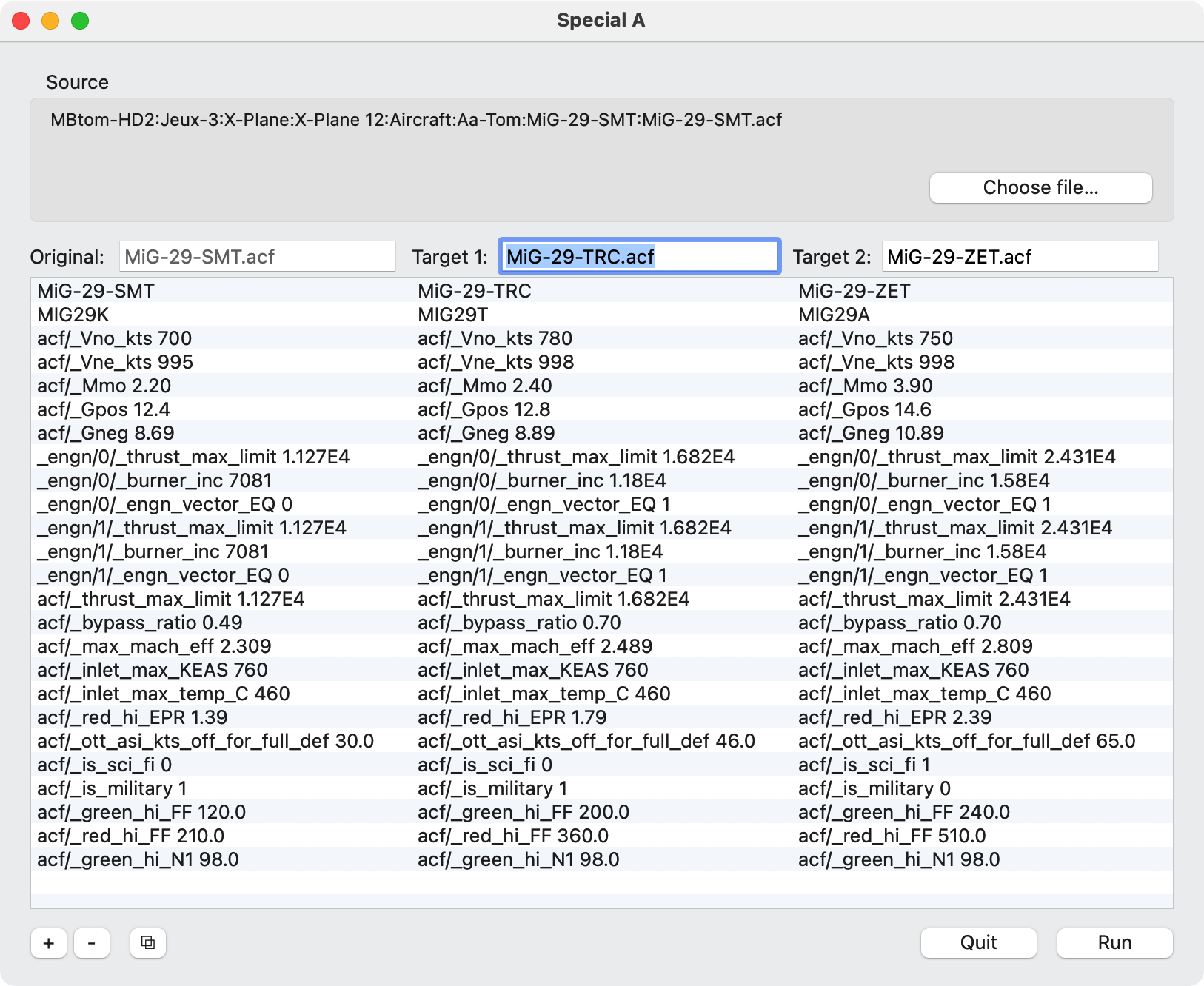Click the Target 1 filename field
This screenshot has width=1204, height=986.
[639, 257]
